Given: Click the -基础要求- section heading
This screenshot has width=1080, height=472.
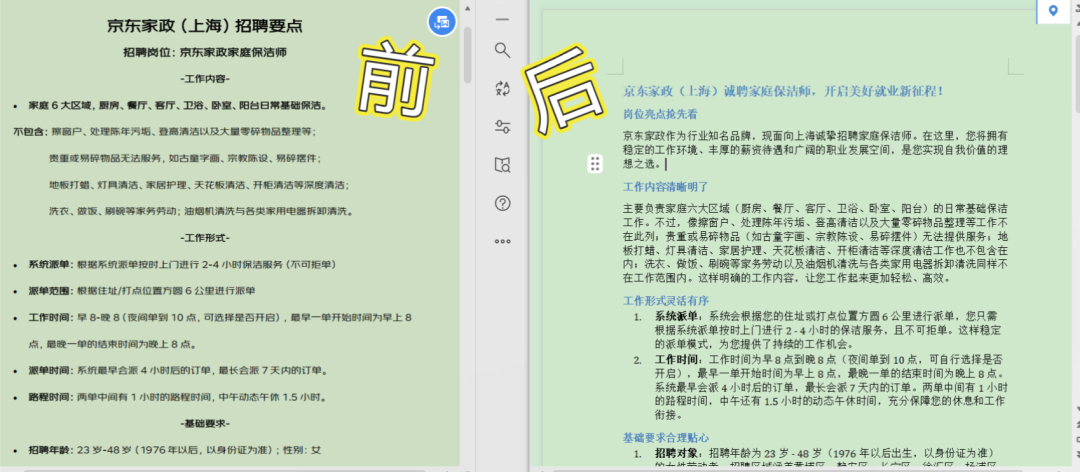Looking at the screenshot, I should pos(205,424).
